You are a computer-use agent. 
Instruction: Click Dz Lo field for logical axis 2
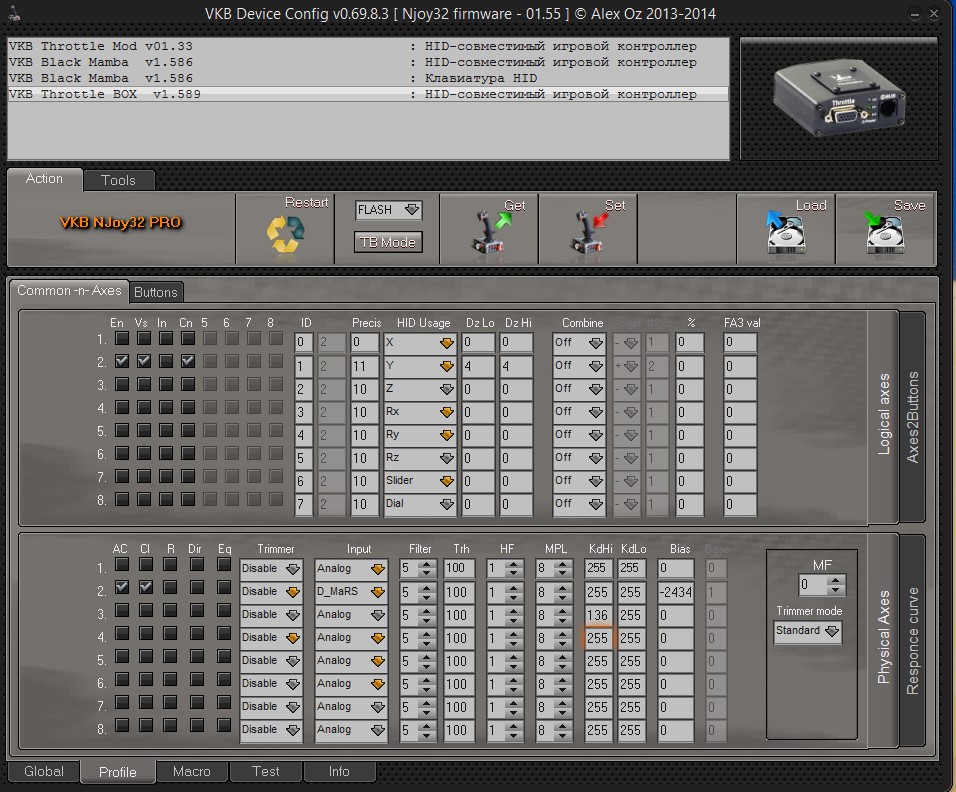tap(477, 366)
